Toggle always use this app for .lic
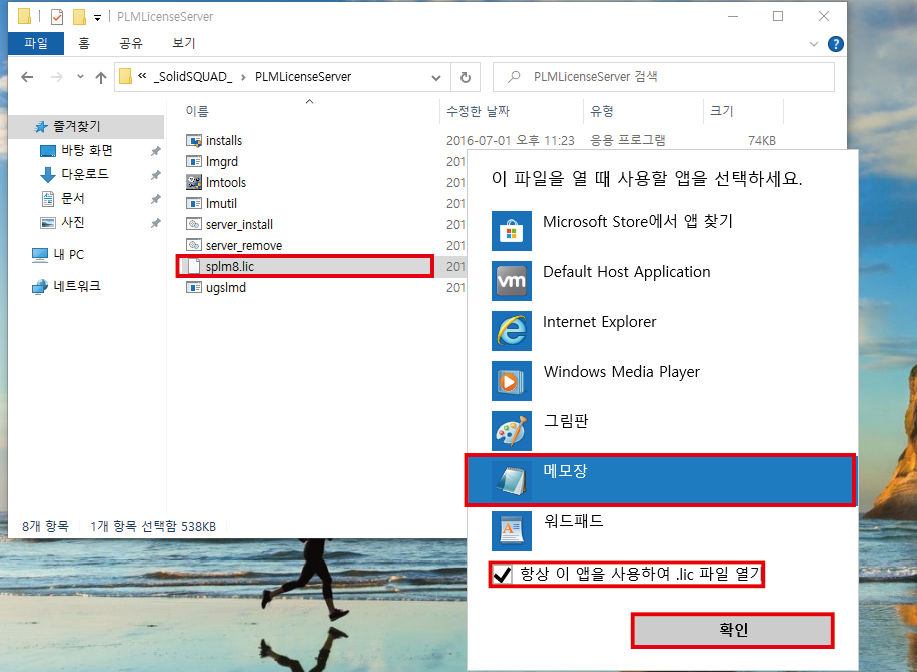Image resolution: width=917 pixels, height=672 pixels. point(502,574)
